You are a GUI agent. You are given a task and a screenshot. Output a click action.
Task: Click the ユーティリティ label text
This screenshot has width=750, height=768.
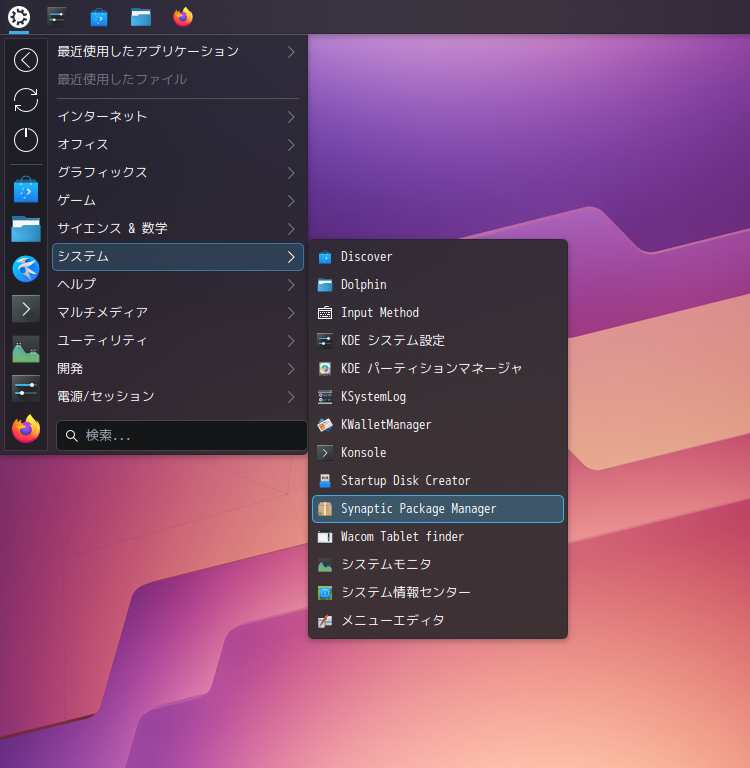point(102,340)
